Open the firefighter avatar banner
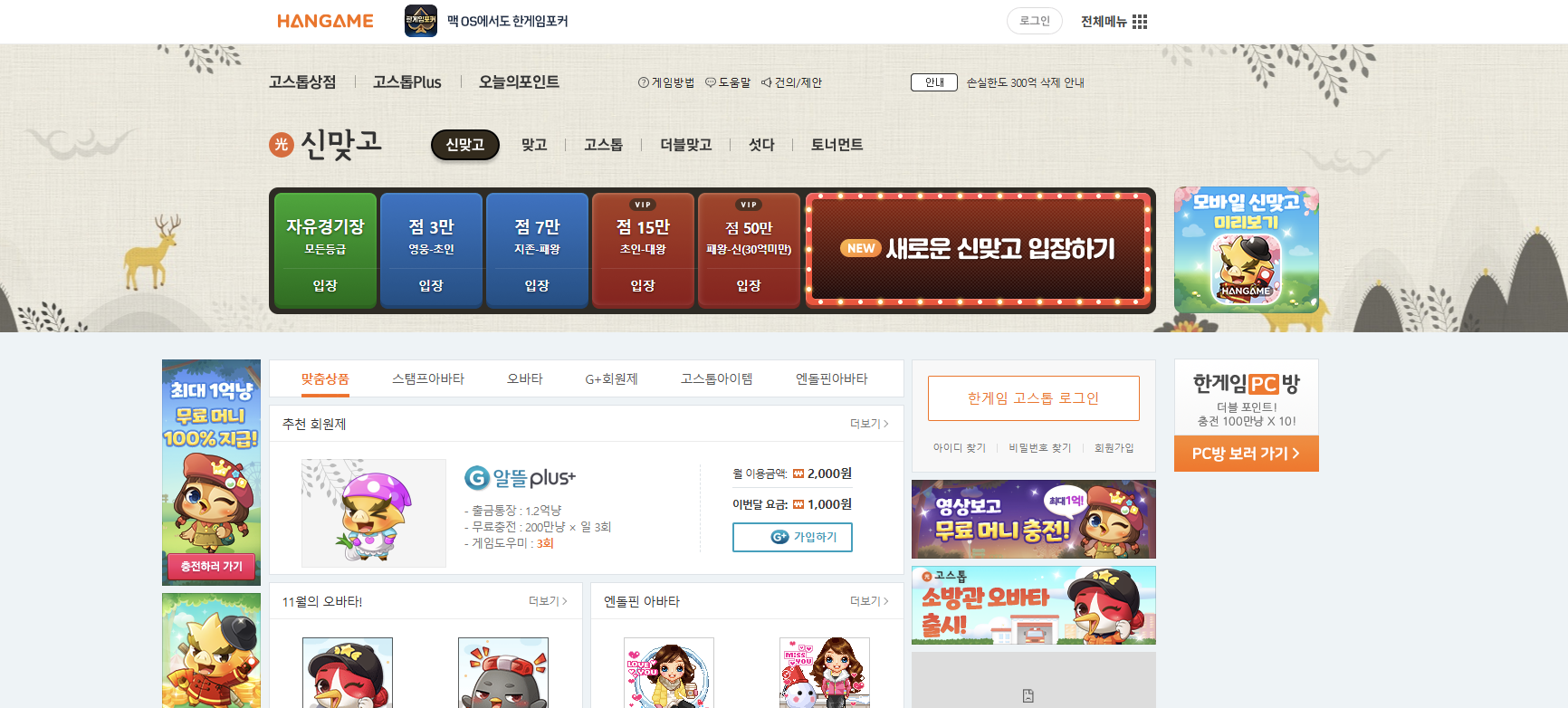Image resolution: width=1568 pixels, height=708 pixels. (1033, 605)
